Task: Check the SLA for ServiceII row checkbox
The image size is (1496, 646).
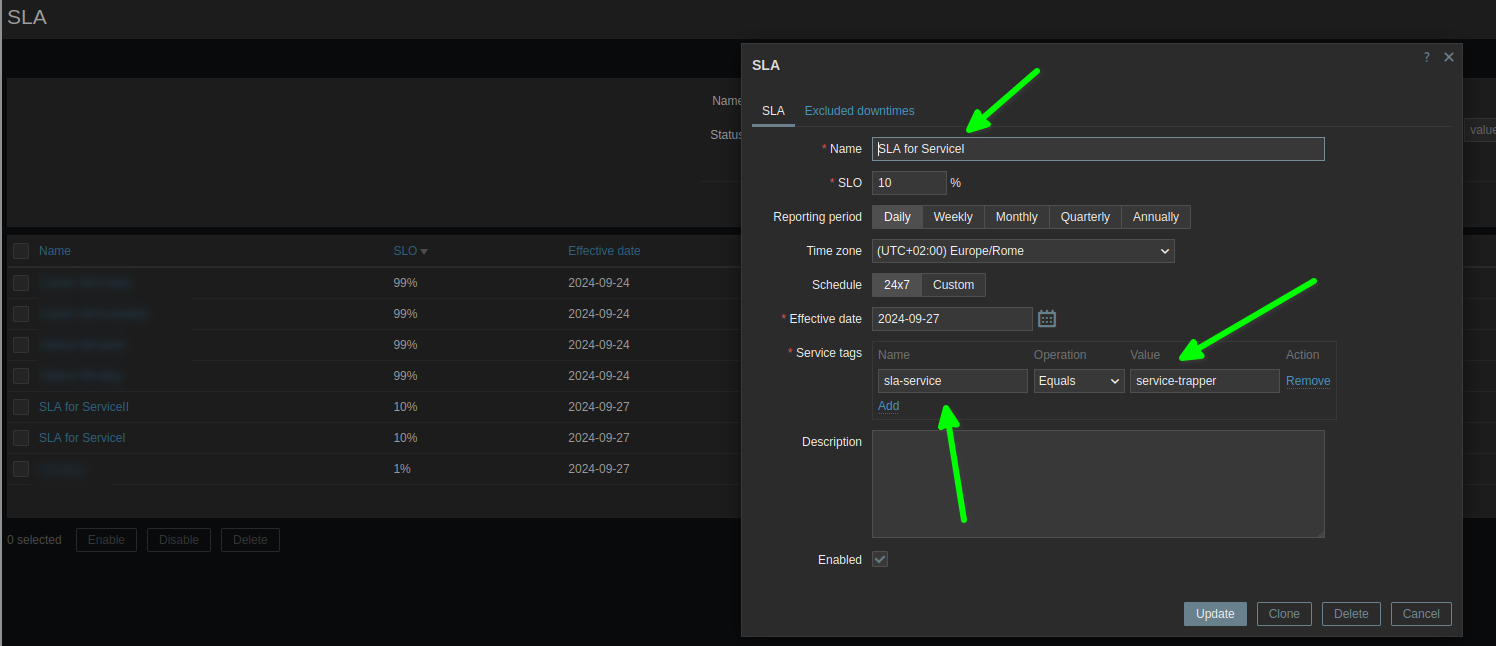Action: pos(21,407)
